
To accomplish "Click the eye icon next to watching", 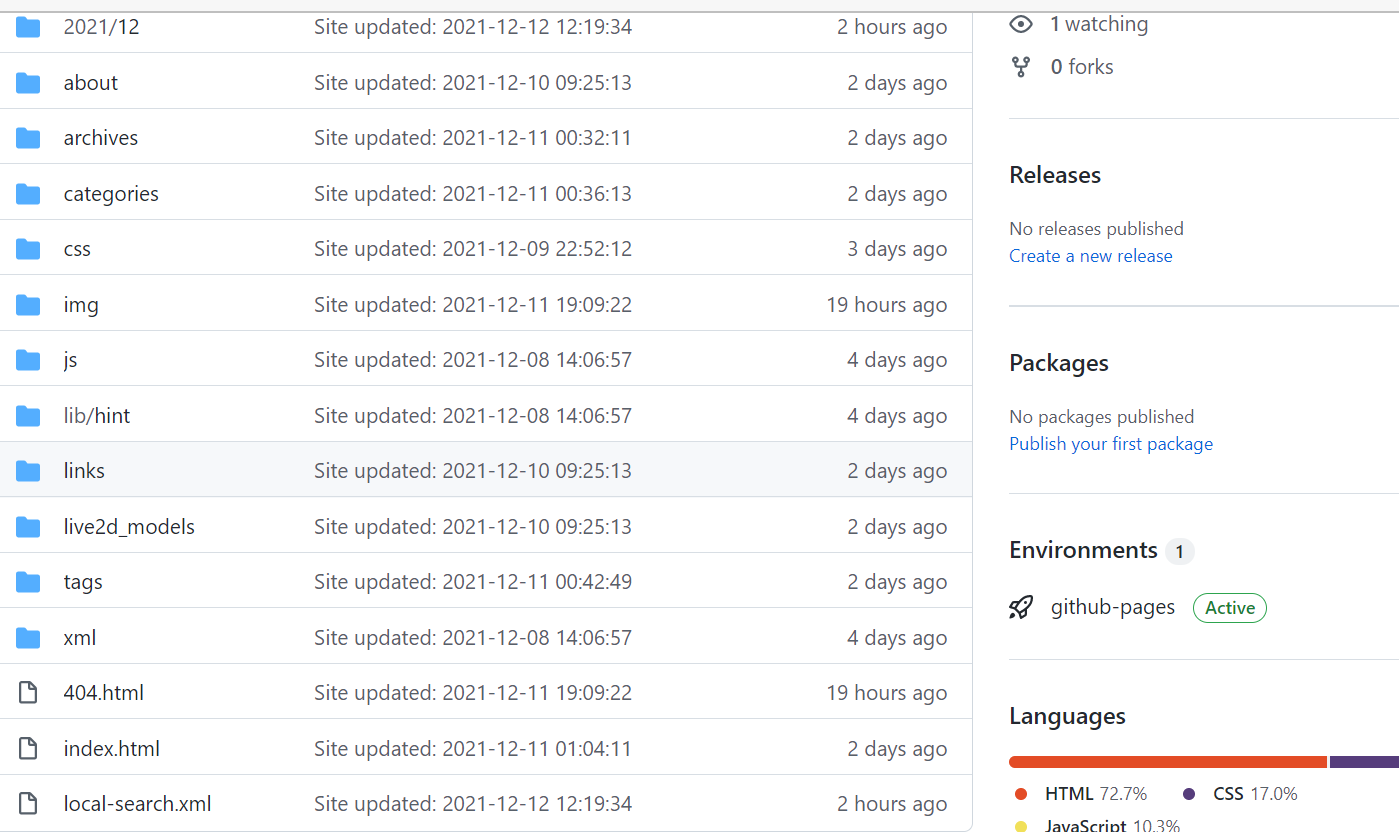I will click(x=1021, y=24).
